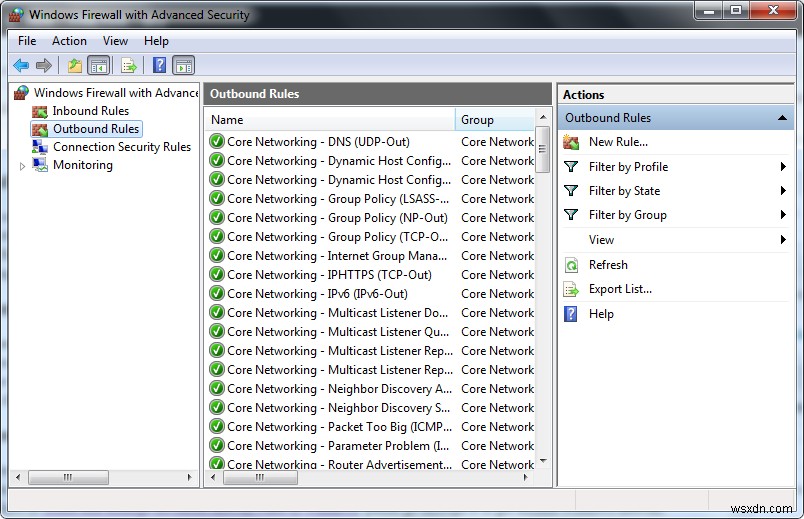Click the Export List icon in Actions pane

pos(571,289)
